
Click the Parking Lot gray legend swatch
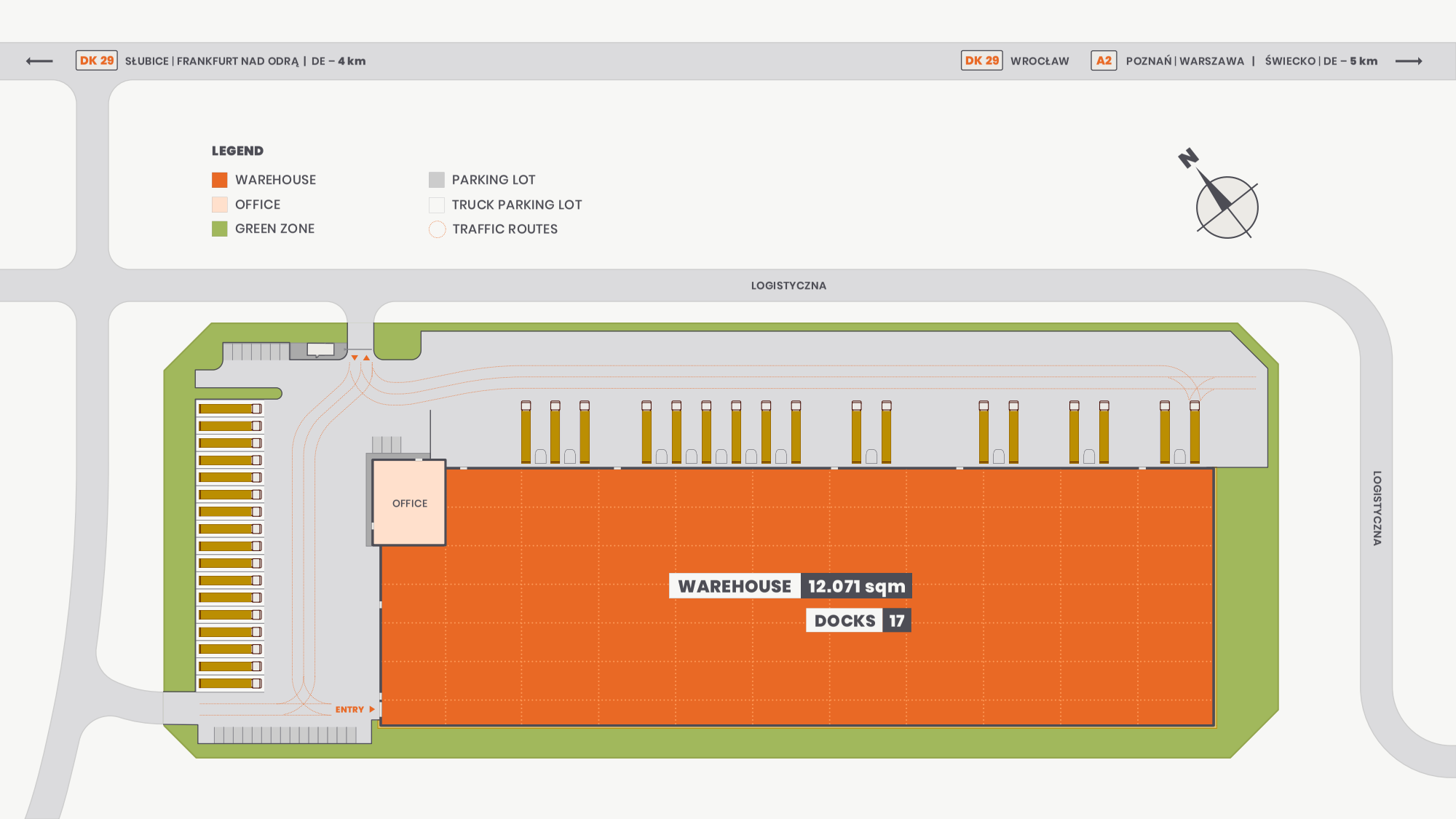(436, 180)
